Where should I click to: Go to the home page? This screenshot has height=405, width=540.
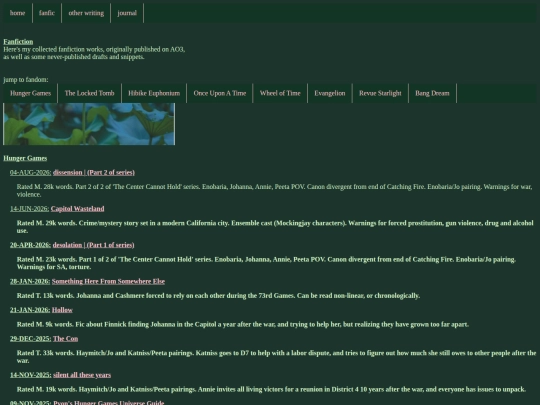click(x=18, y=13)
